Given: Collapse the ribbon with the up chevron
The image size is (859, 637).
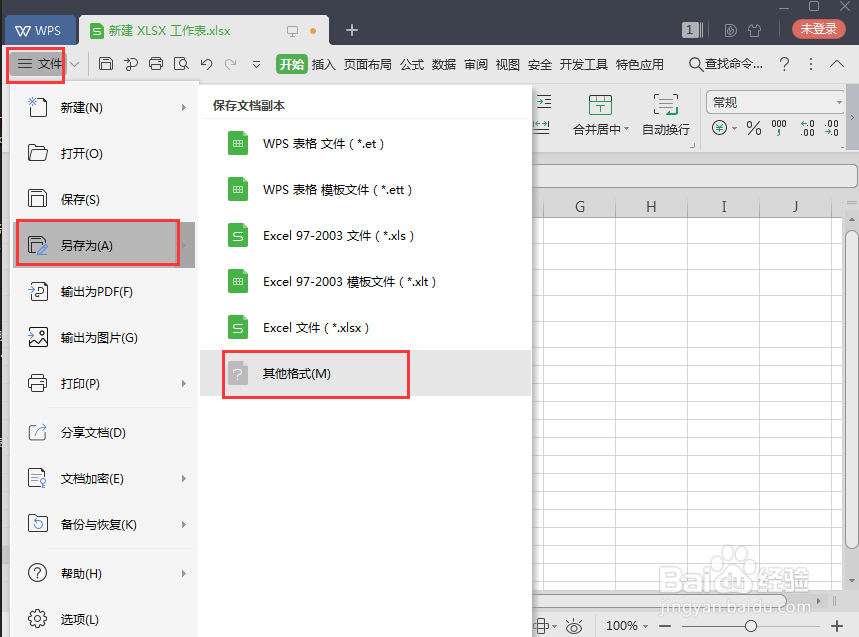Looking at the screenshot, I should click(837, 64).
